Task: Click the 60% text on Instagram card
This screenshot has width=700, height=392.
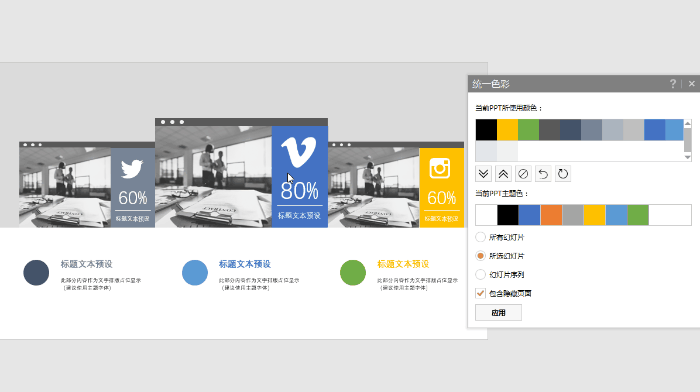Action: pos(442,198)
